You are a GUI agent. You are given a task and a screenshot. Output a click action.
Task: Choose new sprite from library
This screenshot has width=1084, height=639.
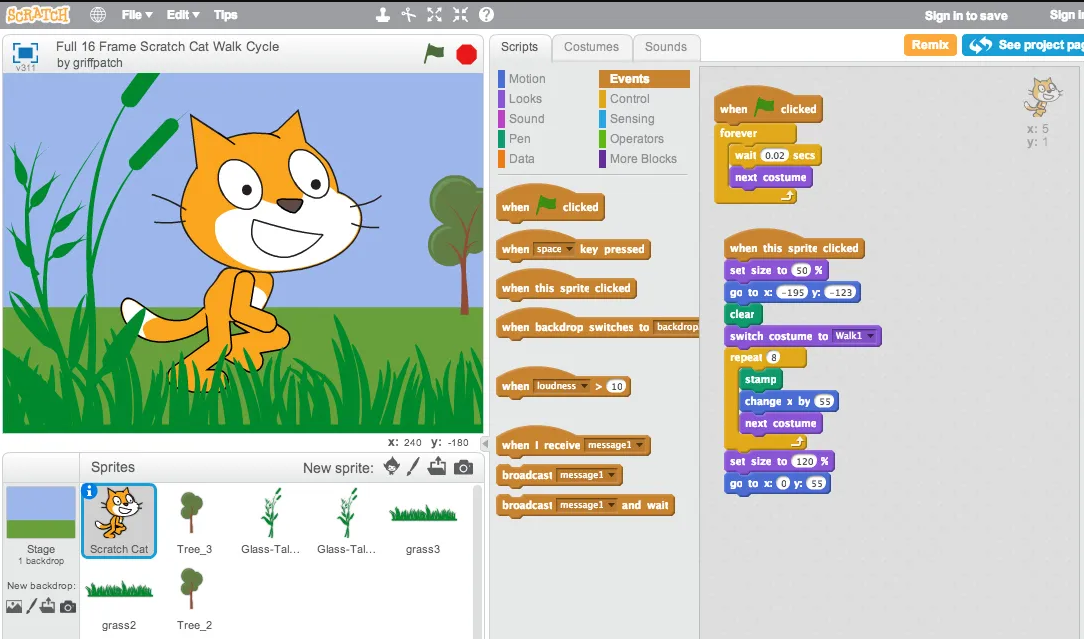391,467
